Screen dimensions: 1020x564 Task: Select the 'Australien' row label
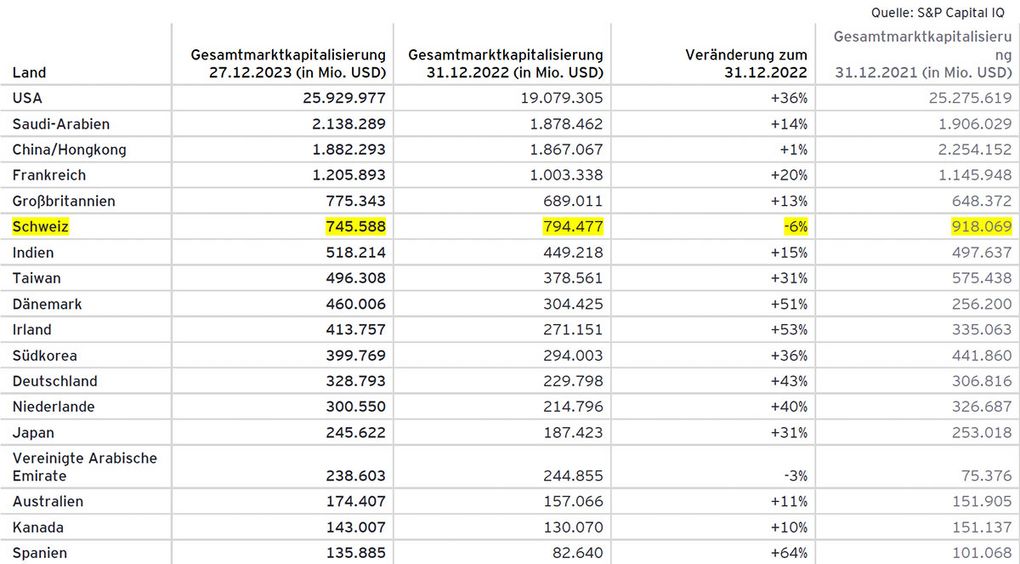(48, 502)
